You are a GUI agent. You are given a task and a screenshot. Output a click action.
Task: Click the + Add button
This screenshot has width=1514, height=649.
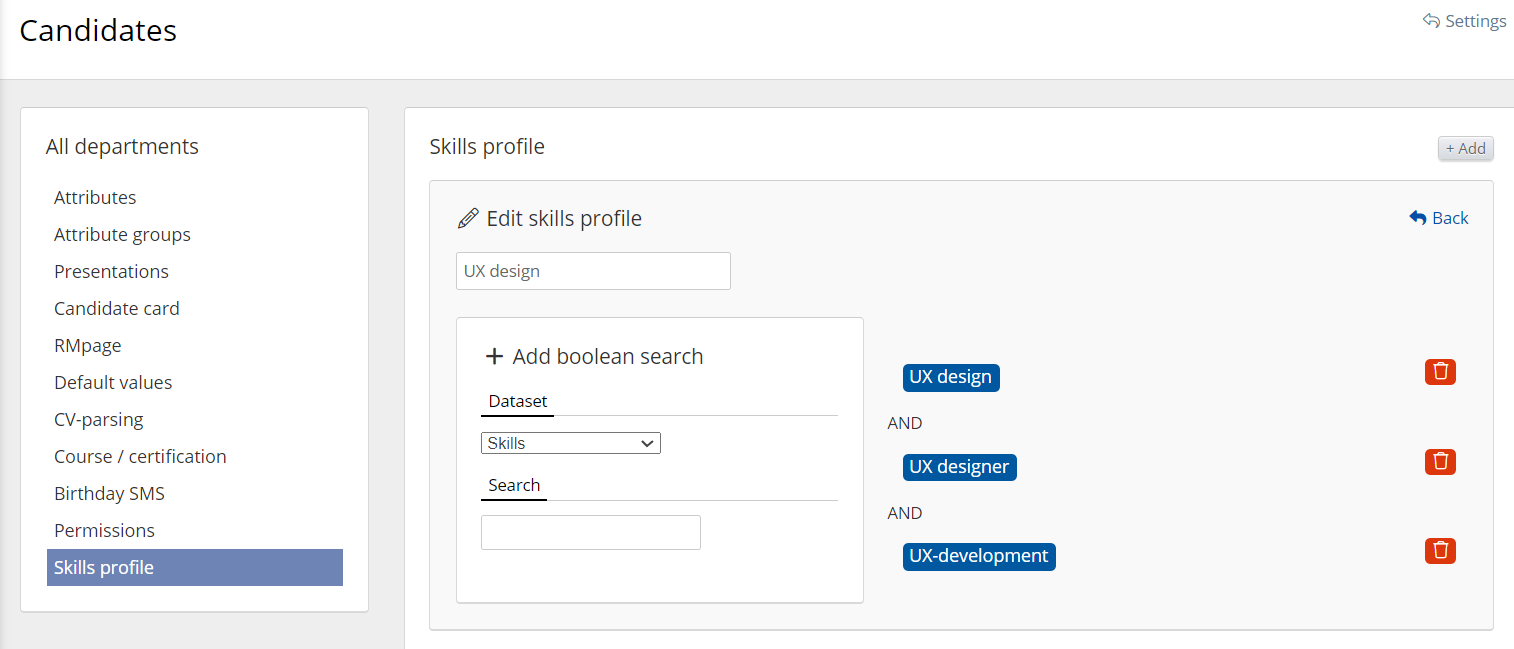coord(1465,148)
